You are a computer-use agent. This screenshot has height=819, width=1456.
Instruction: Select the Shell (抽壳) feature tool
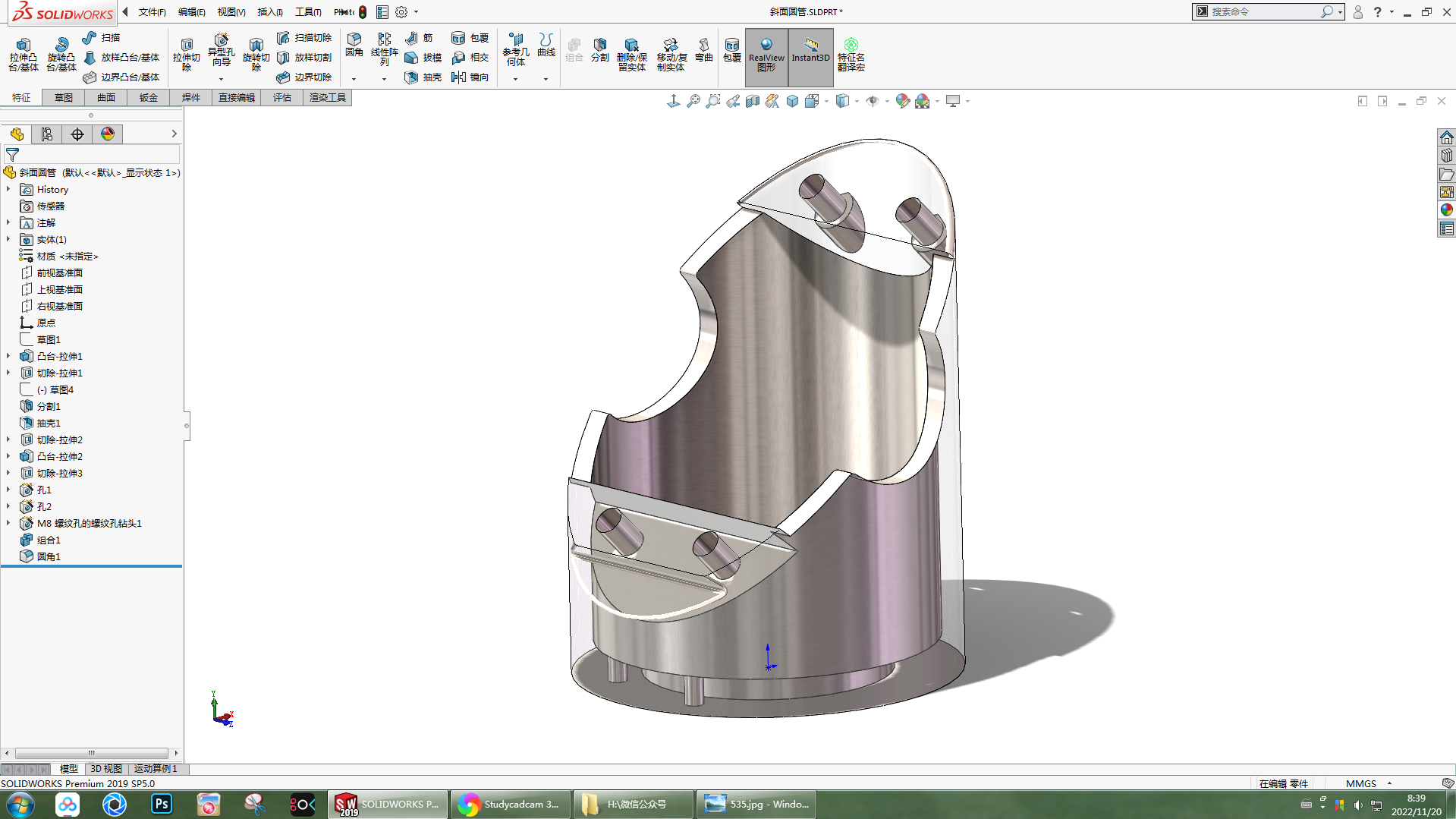tap(423, 77)
